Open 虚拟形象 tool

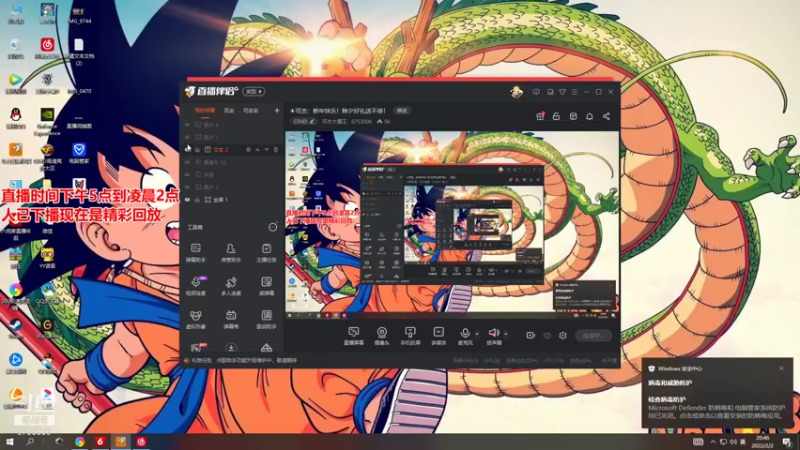pyautogui.click(x=195, y=319)
